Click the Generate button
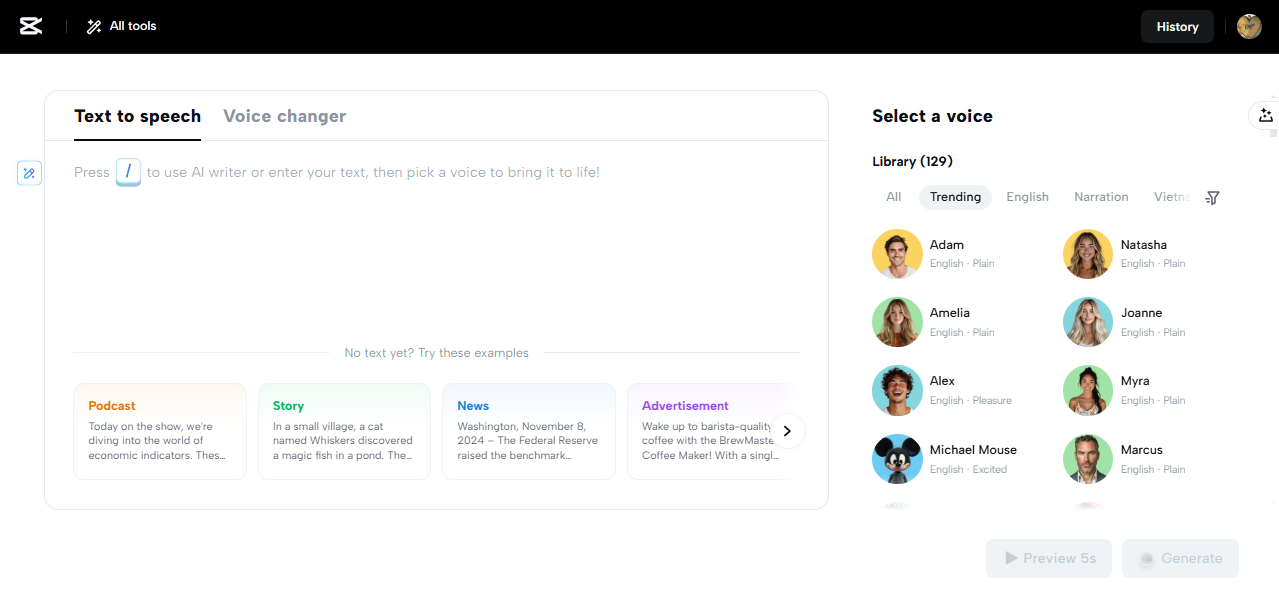Screen dimensions: 1279x606 pyautogui.click(x=1180, y=558)
